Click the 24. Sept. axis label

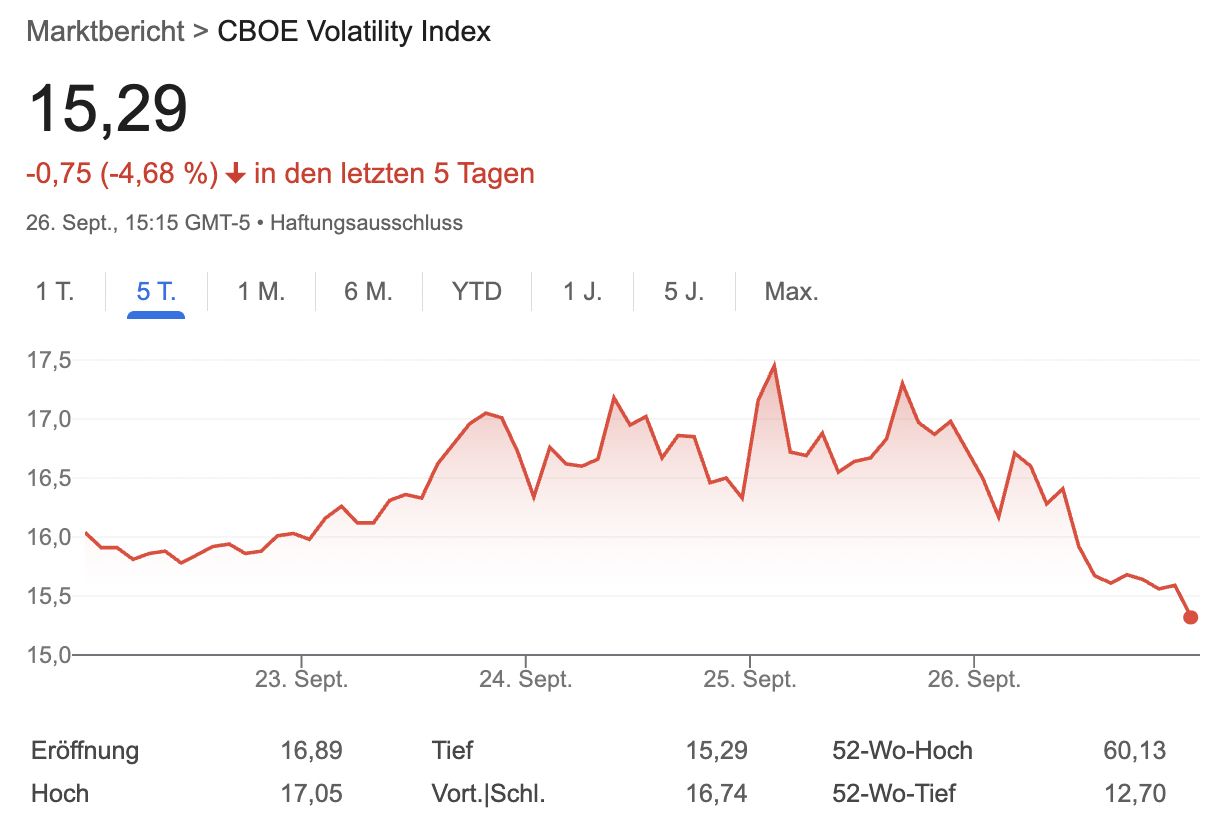[525, 680]
